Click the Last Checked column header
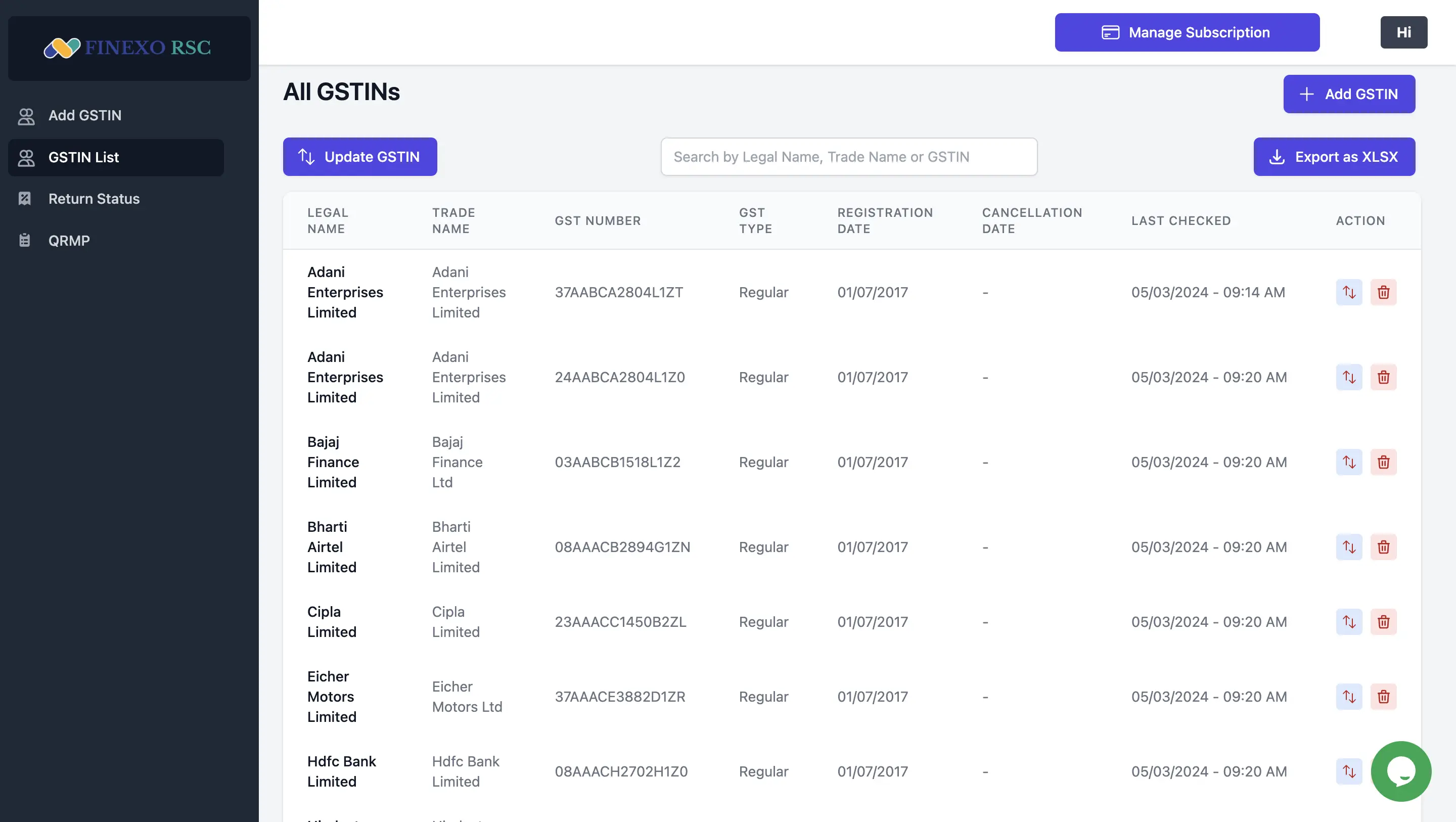This screenshot has width=1456, height=822. (1181, 220)
